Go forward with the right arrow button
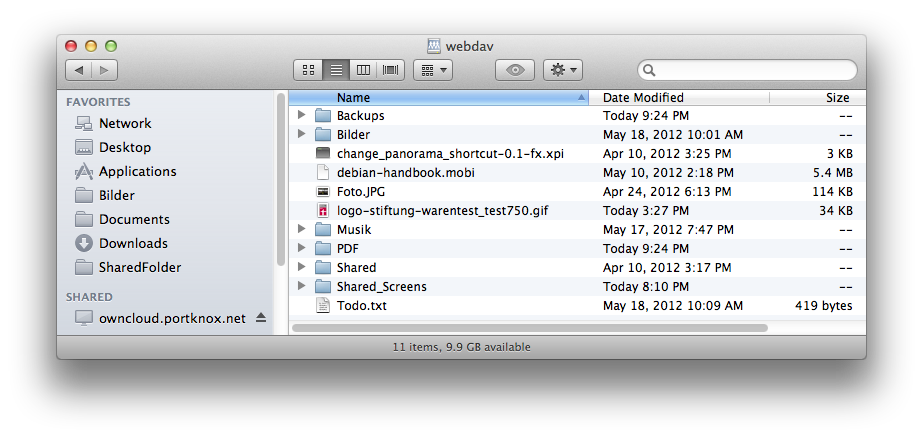Screen dimensions: 923x438 [104, 70]
